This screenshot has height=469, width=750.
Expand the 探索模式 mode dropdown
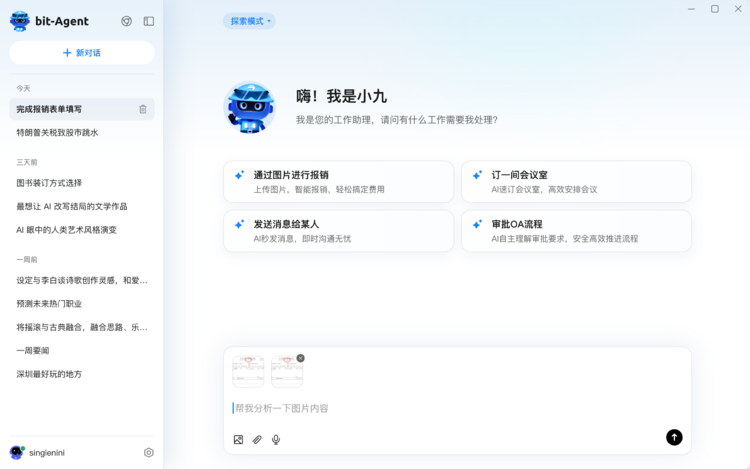[250, 21]
